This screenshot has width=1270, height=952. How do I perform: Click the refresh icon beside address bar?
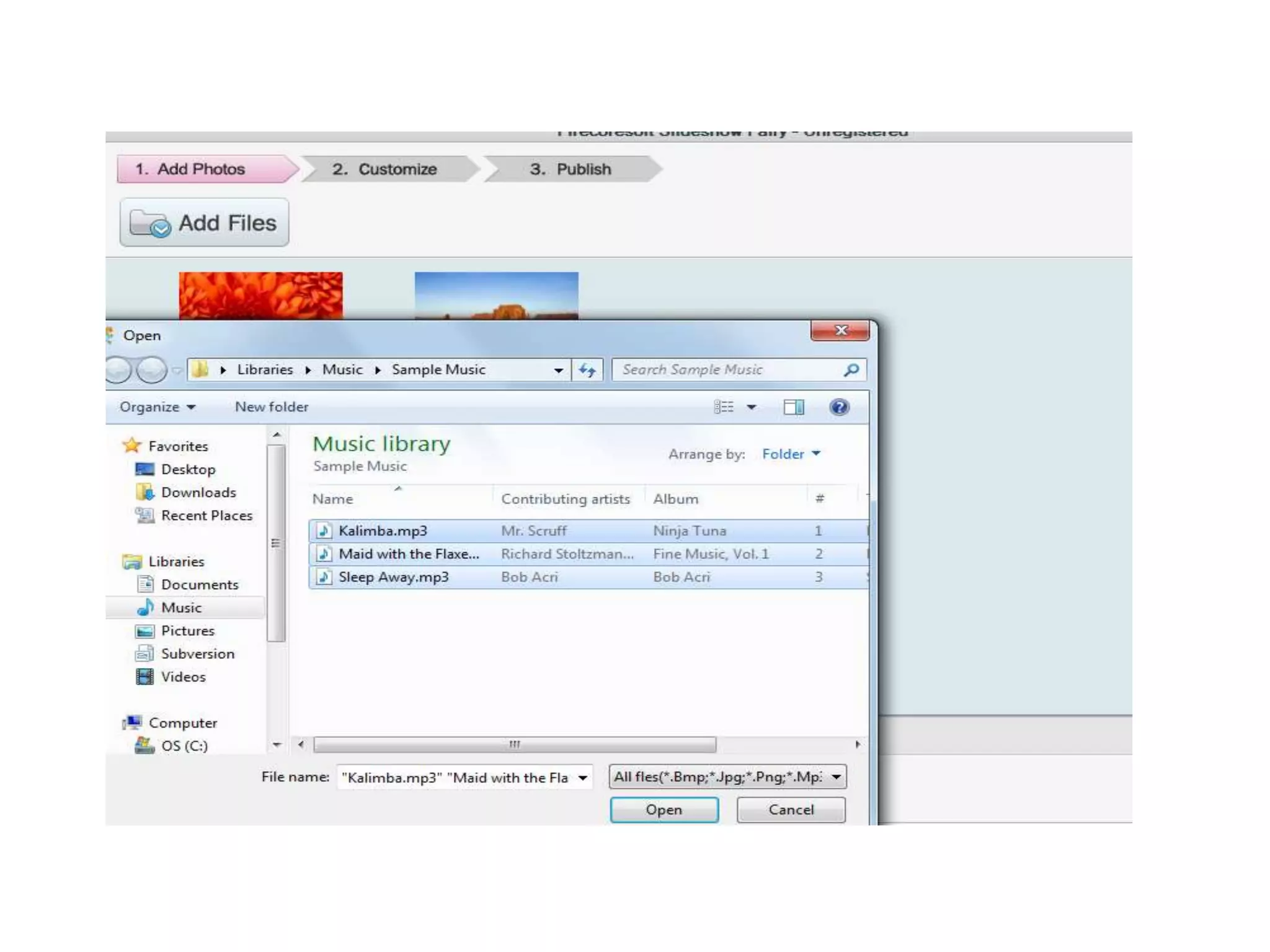587,370
